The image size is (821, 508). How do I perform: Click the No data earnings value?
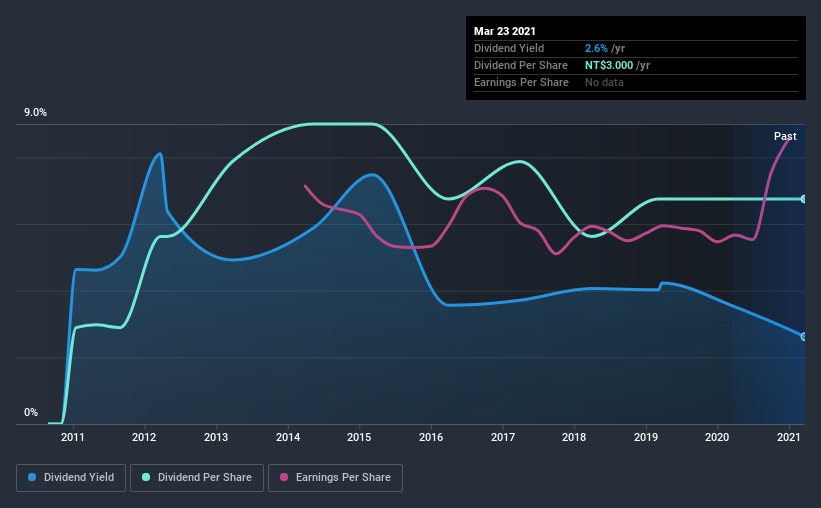[x=604, y=82]
